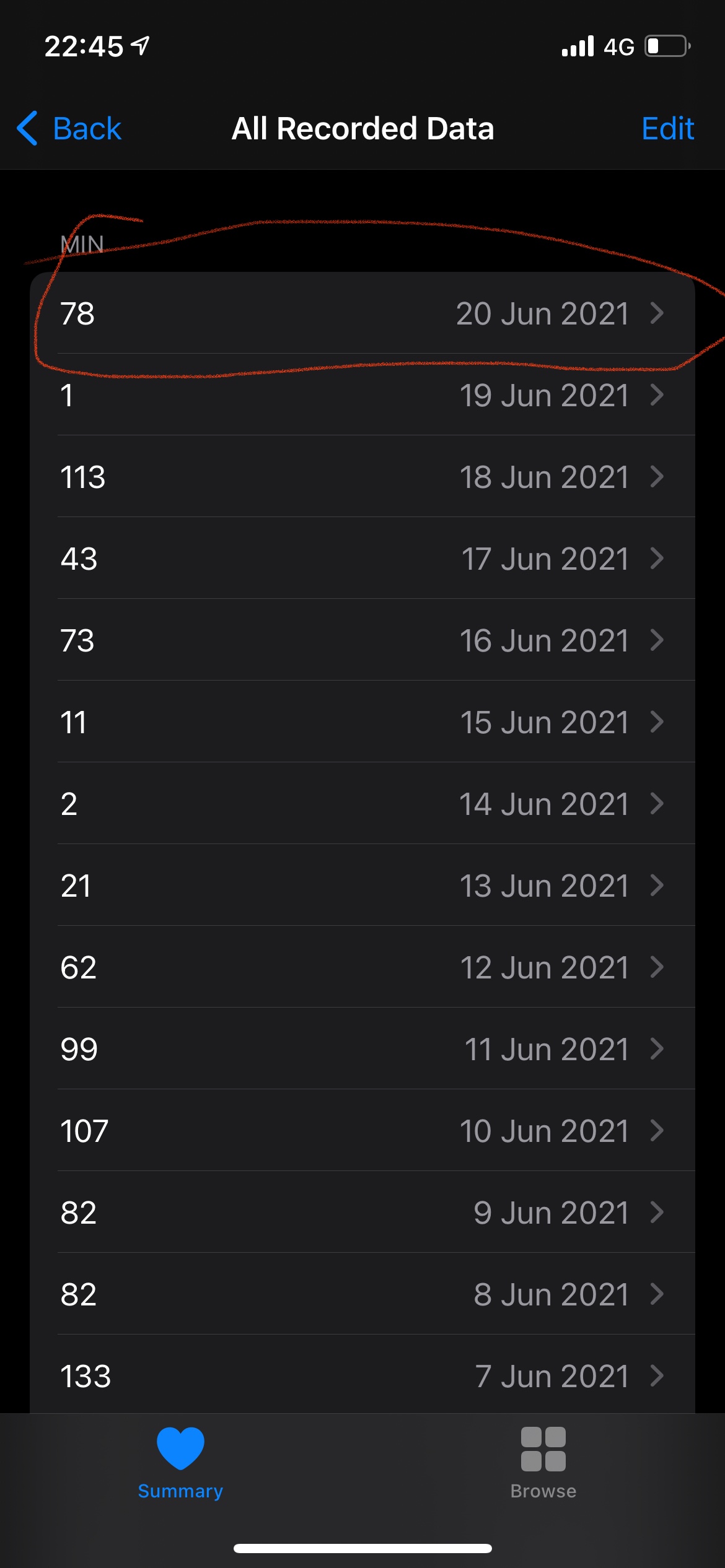Image resolution: width=725 pixels, height=1568 pixels.
Task: Tap the cellular signal bars icon
Action: click(578, 46)
